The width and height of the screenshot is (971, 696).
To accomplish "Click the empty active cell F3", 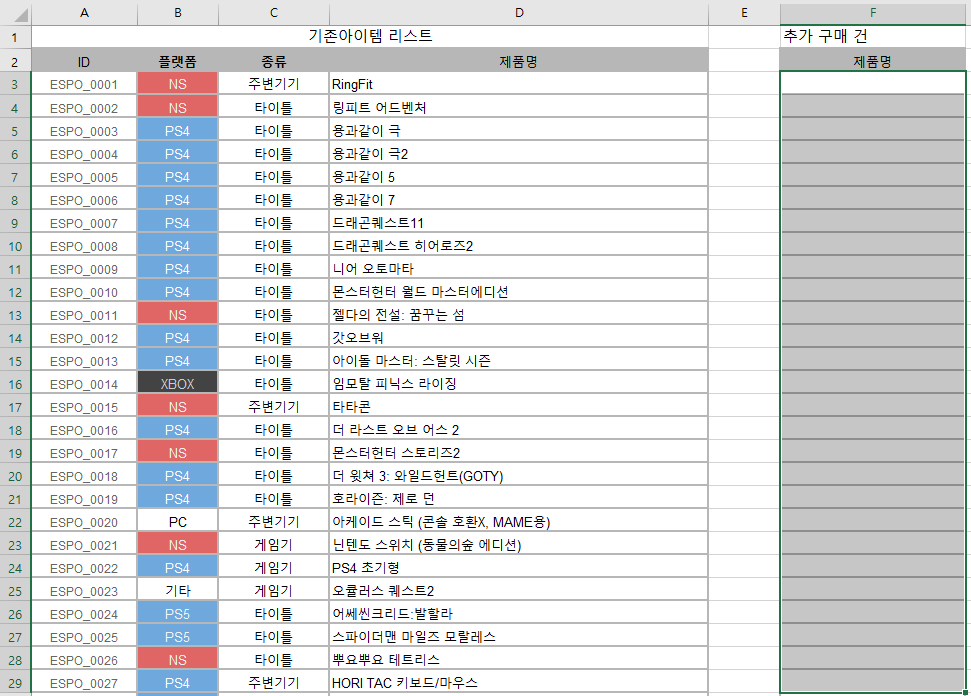I will 873,83.
